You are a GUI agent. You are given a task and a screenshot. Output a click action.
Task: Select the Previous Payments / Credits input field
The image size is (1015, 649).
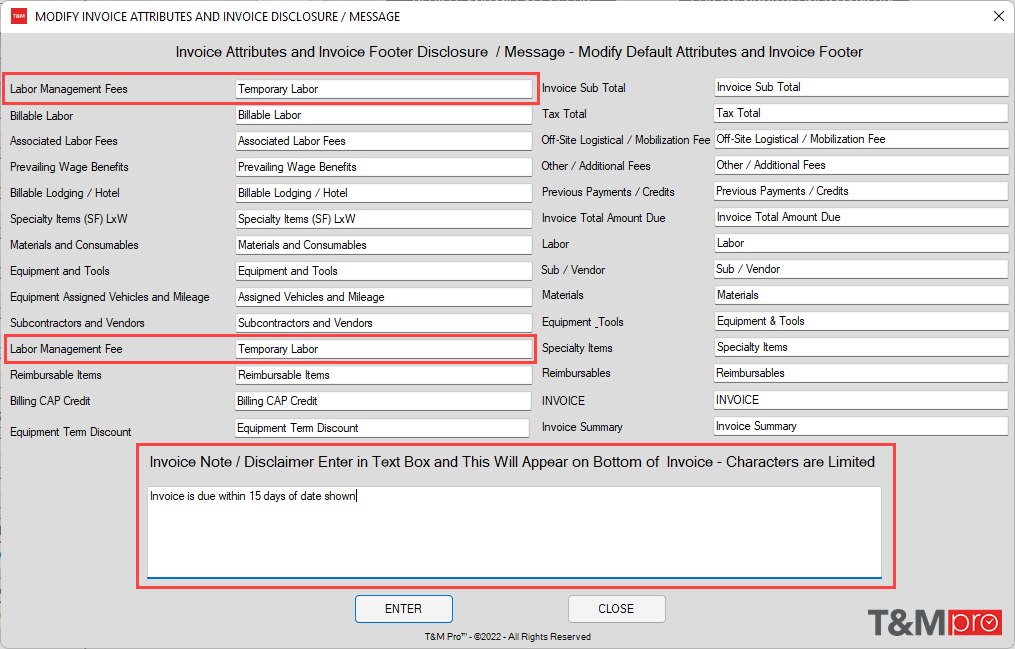pos(861,191)
